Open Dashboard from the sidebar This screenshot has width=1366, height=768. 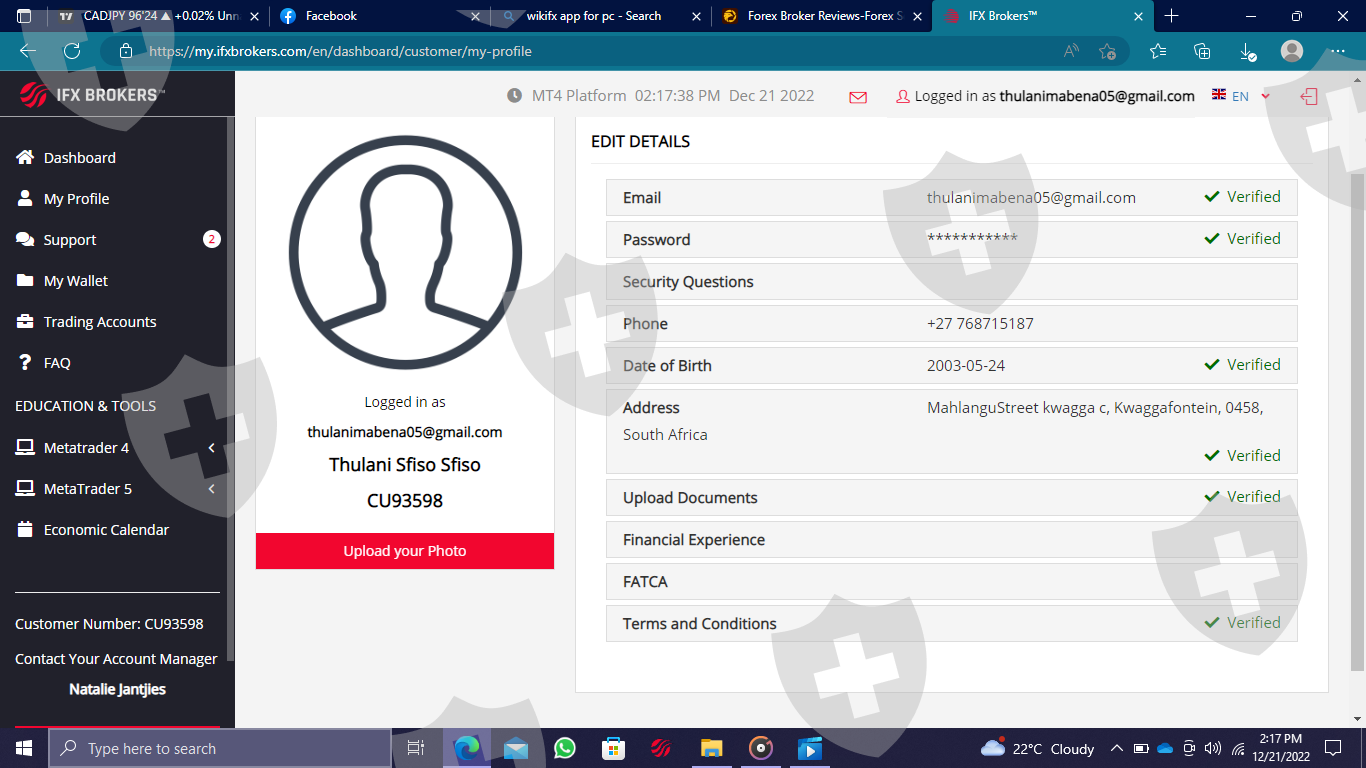(79, 158)
